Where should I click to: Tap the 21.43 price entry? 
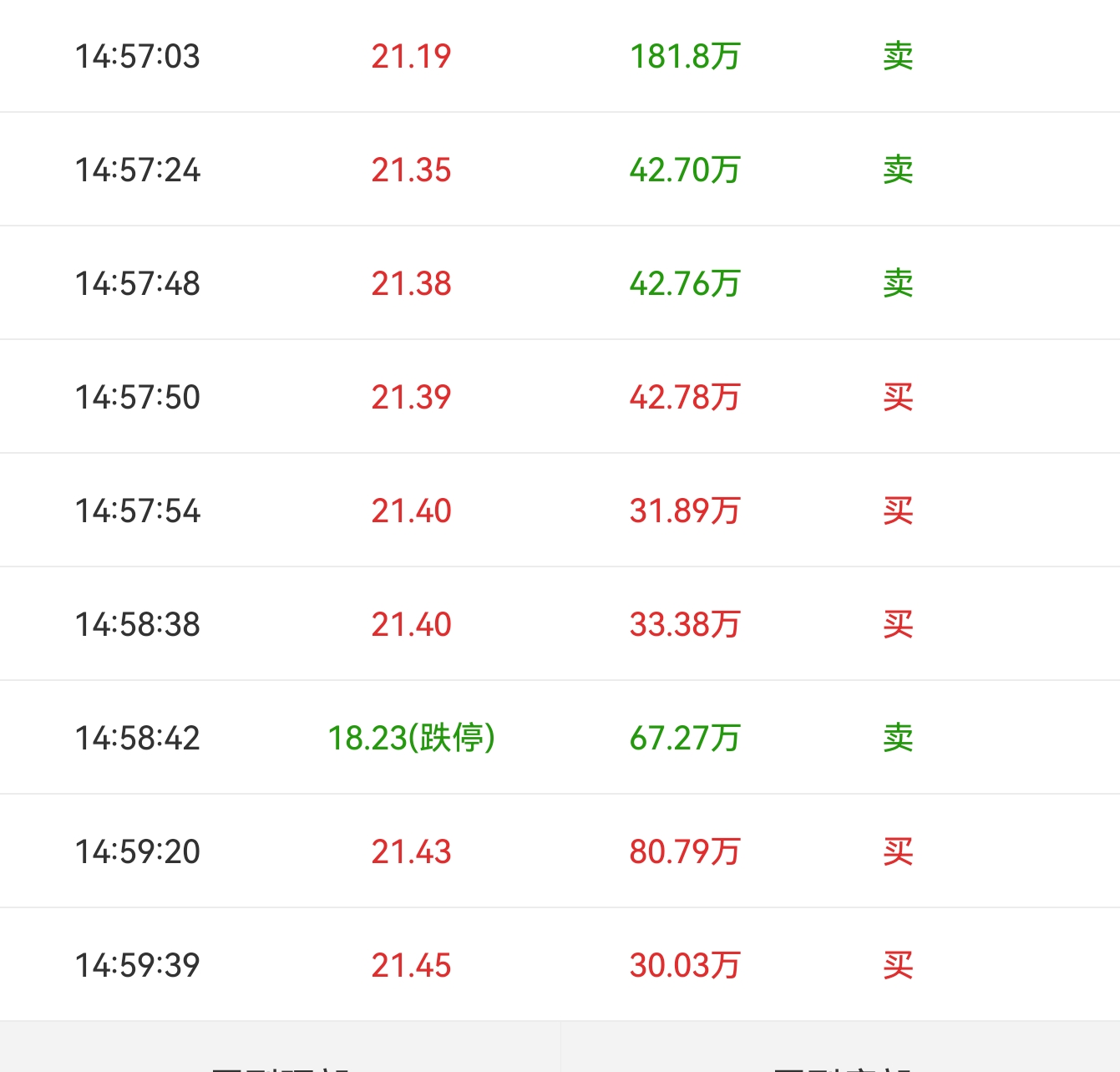(x=411, y=851)
